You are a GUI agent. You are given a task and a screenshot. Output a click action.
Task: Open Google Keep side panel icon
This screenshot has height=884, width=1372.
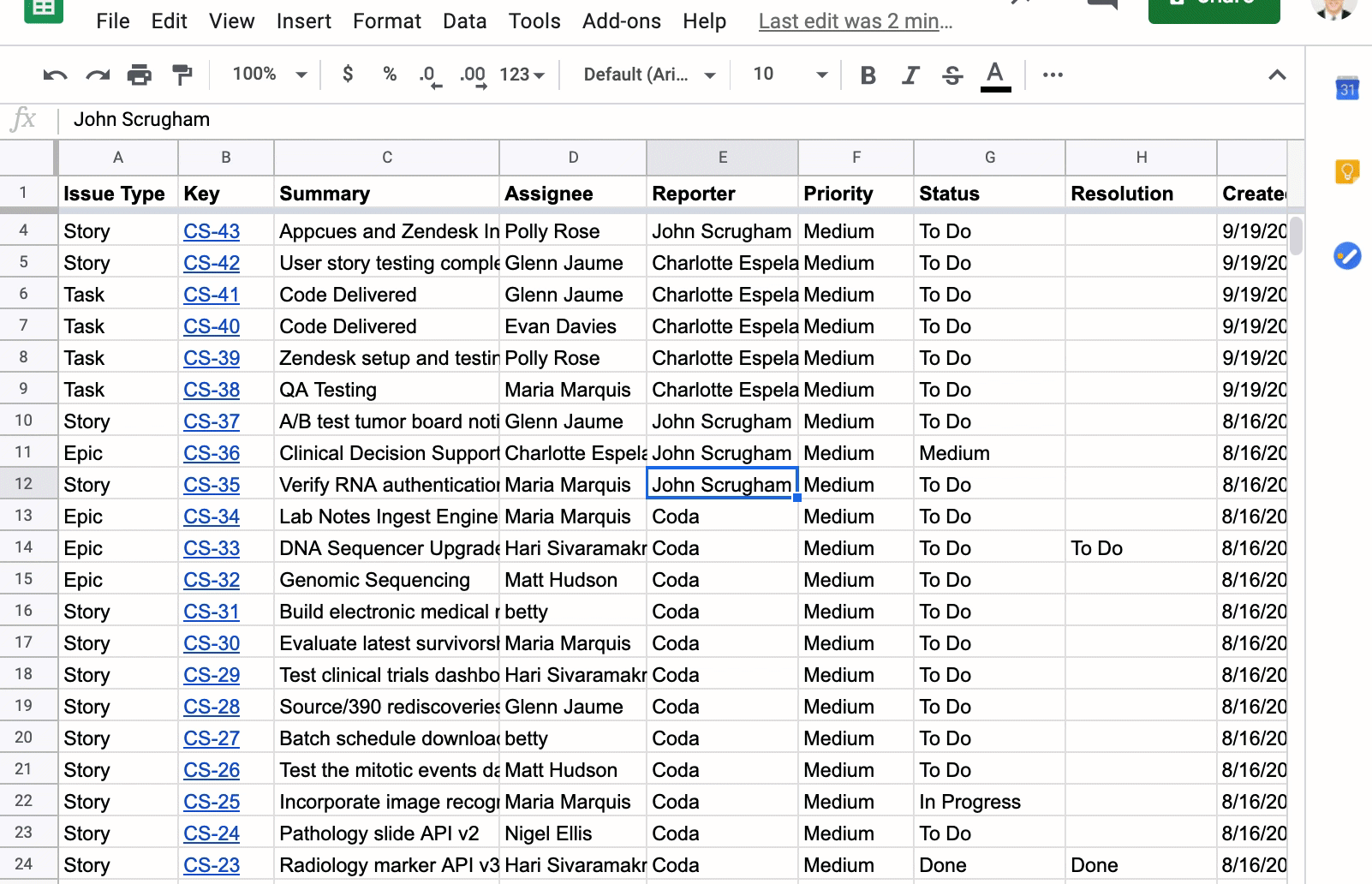tap(1347, 172)
